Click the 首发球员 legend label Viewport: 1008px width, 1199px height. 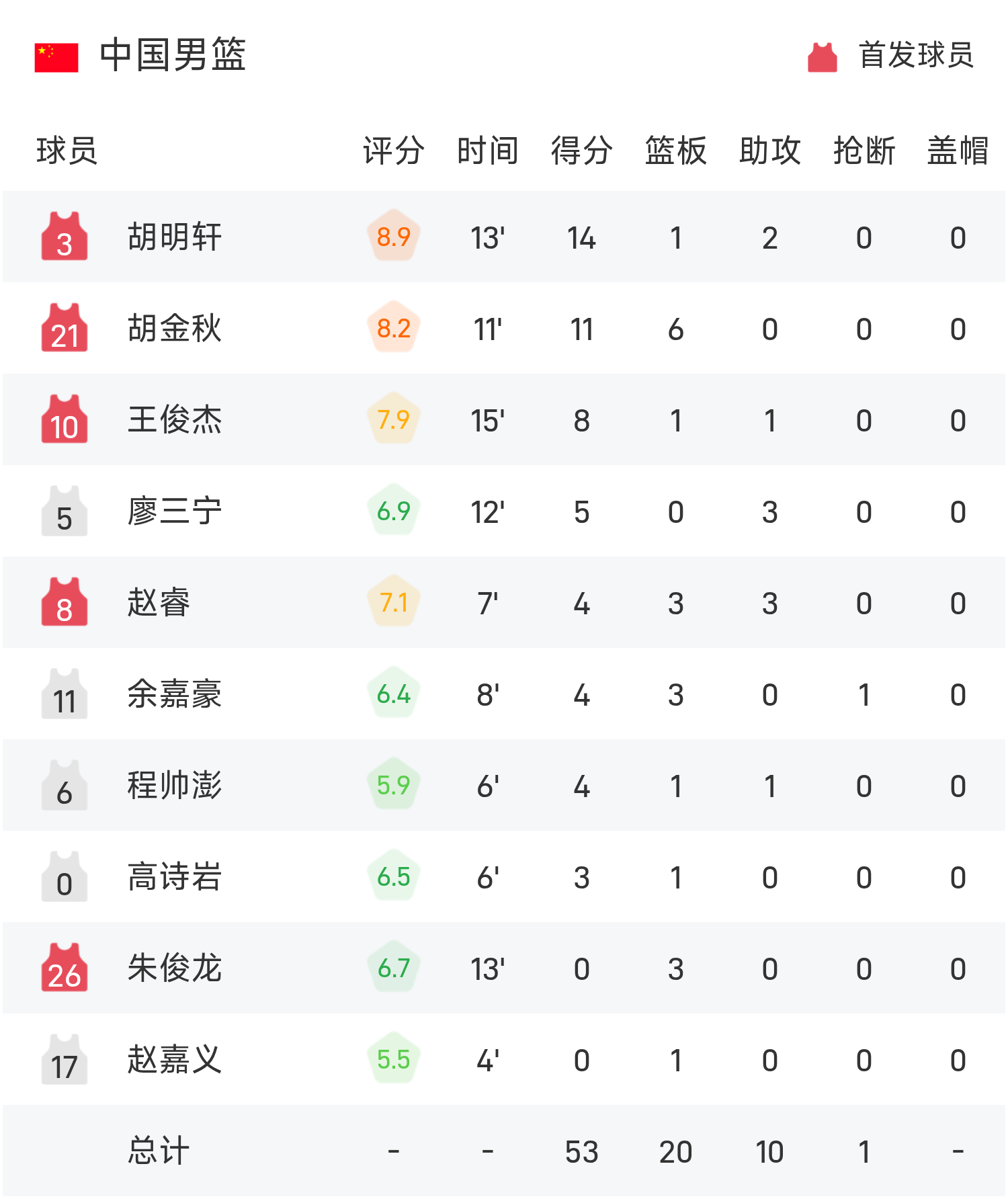tap(916, 55)
